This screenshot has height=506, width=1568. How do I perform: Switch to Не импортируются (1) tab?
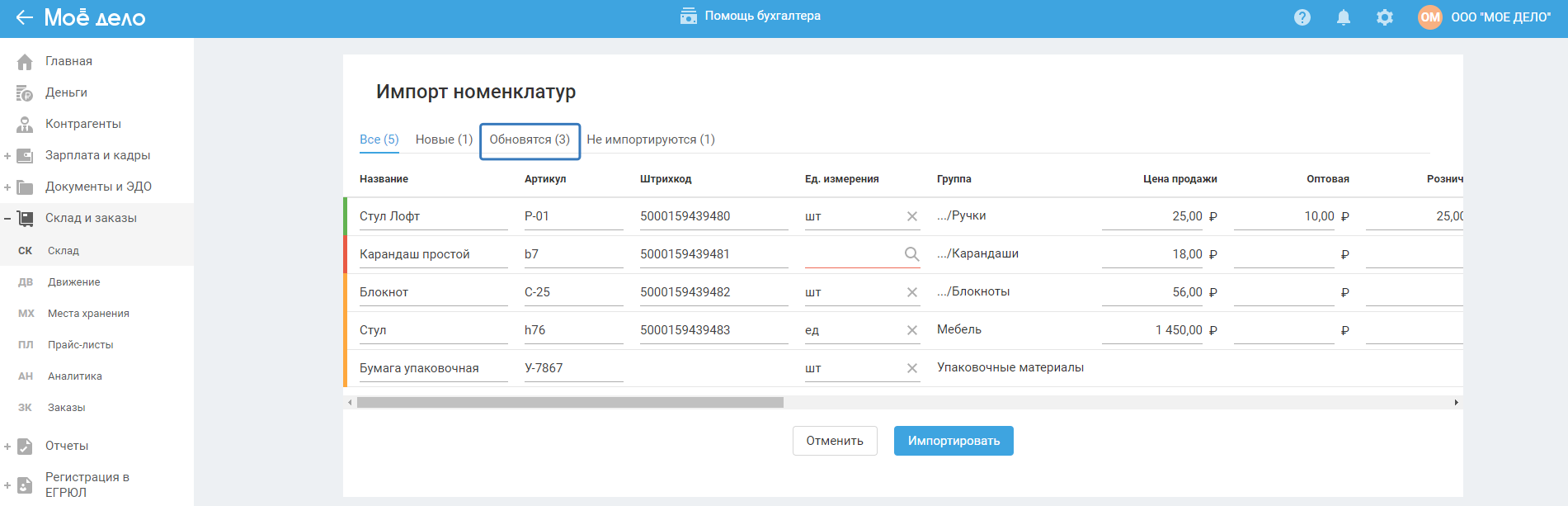pos(650,140)
